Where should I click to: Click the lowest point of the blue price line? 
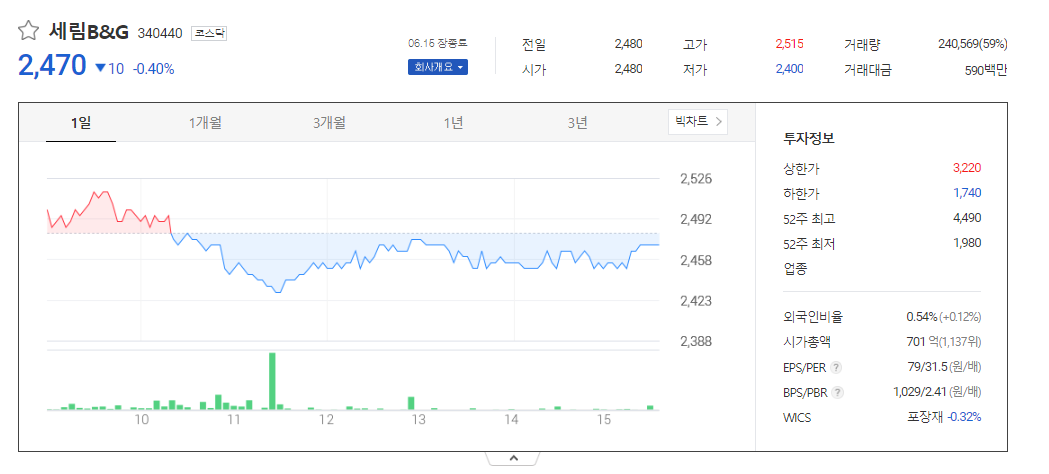[278, 292]
